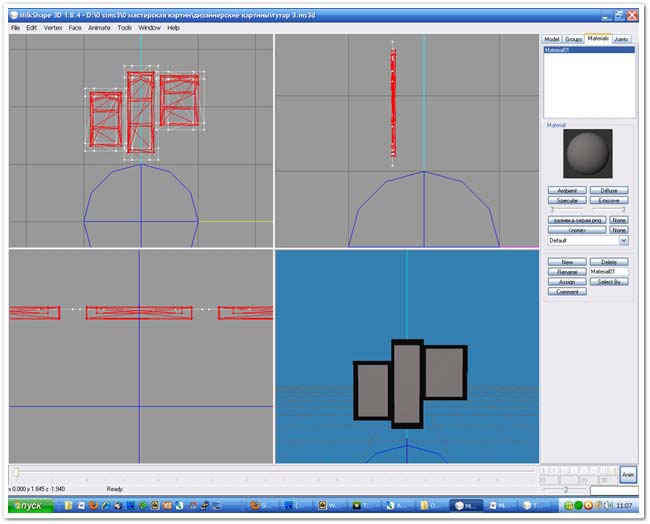Click the material preview sphere
650x524 pixels.
[588, 153]
